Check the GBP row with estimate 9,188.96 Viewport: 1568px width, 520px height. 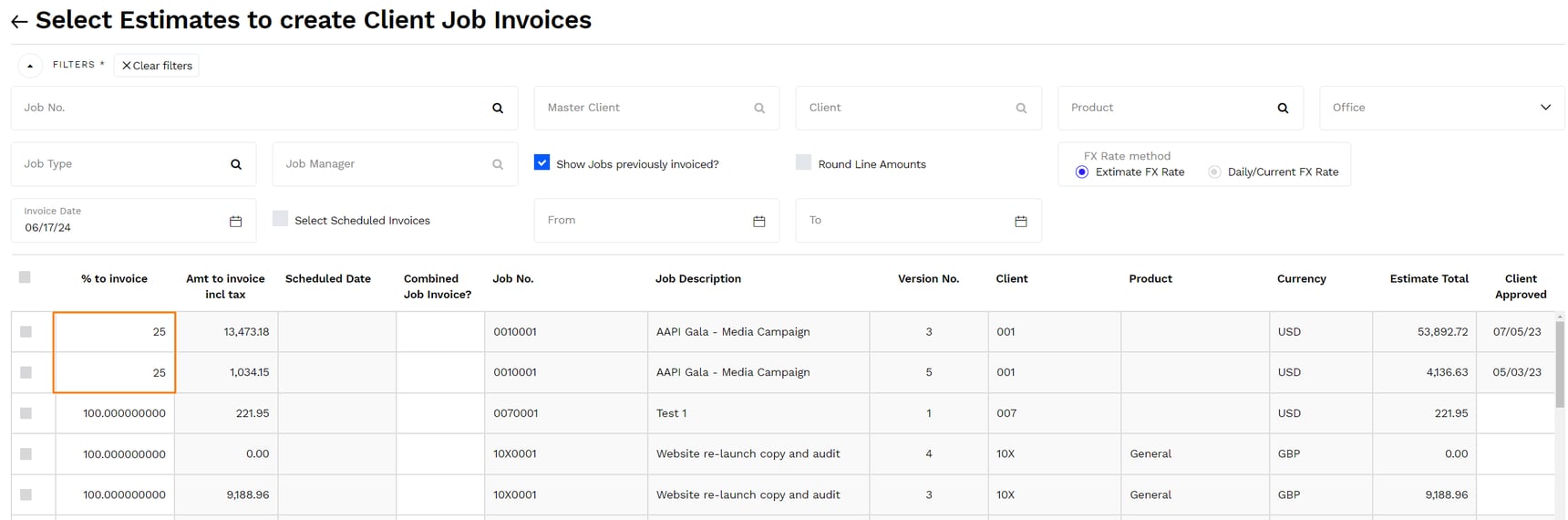[x=26, y=494]
